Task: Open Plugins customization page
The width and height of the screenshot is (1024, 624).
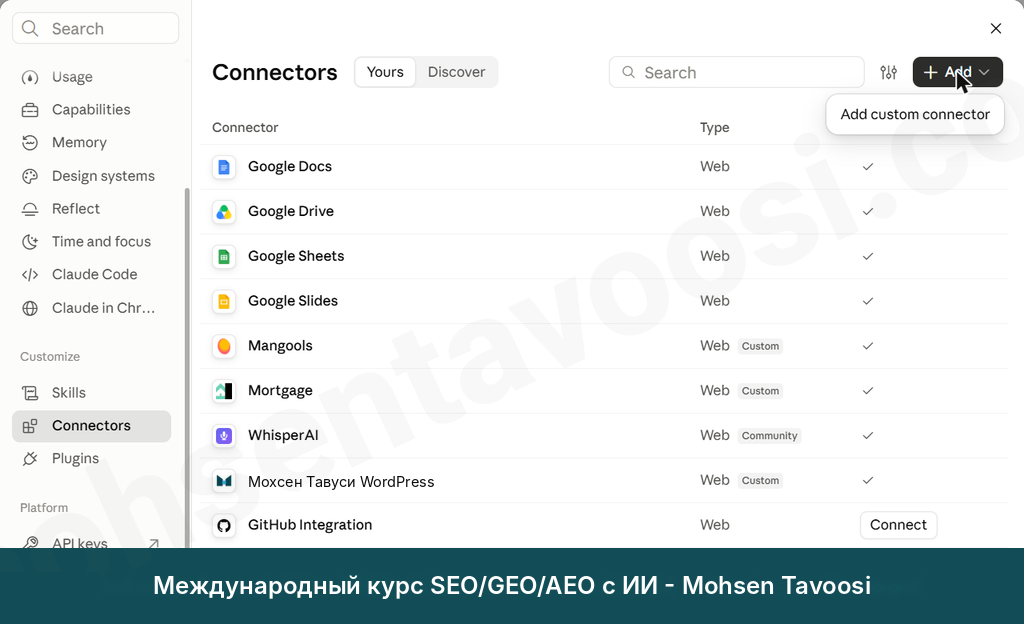Action: click(91, 459)
